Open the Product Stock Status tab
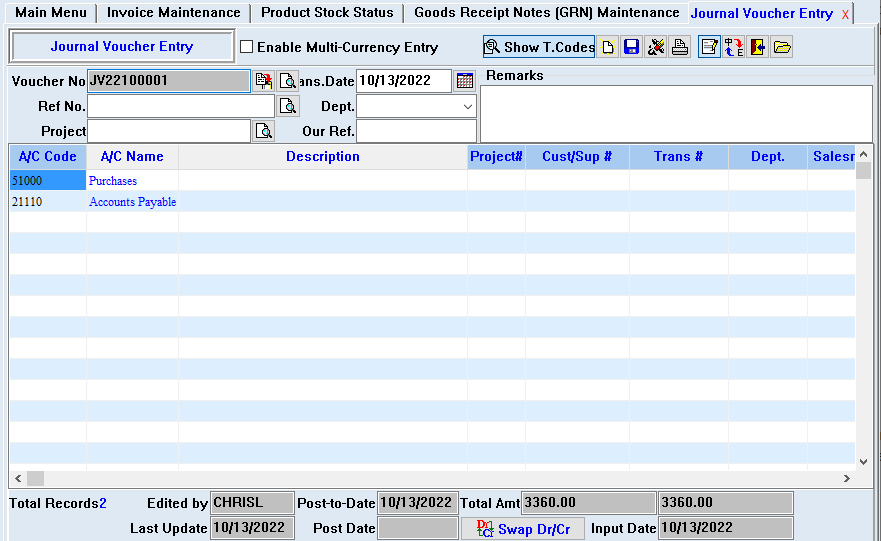Image resolution: width=881 pixels, height=541 pixels. pos(327,13)
